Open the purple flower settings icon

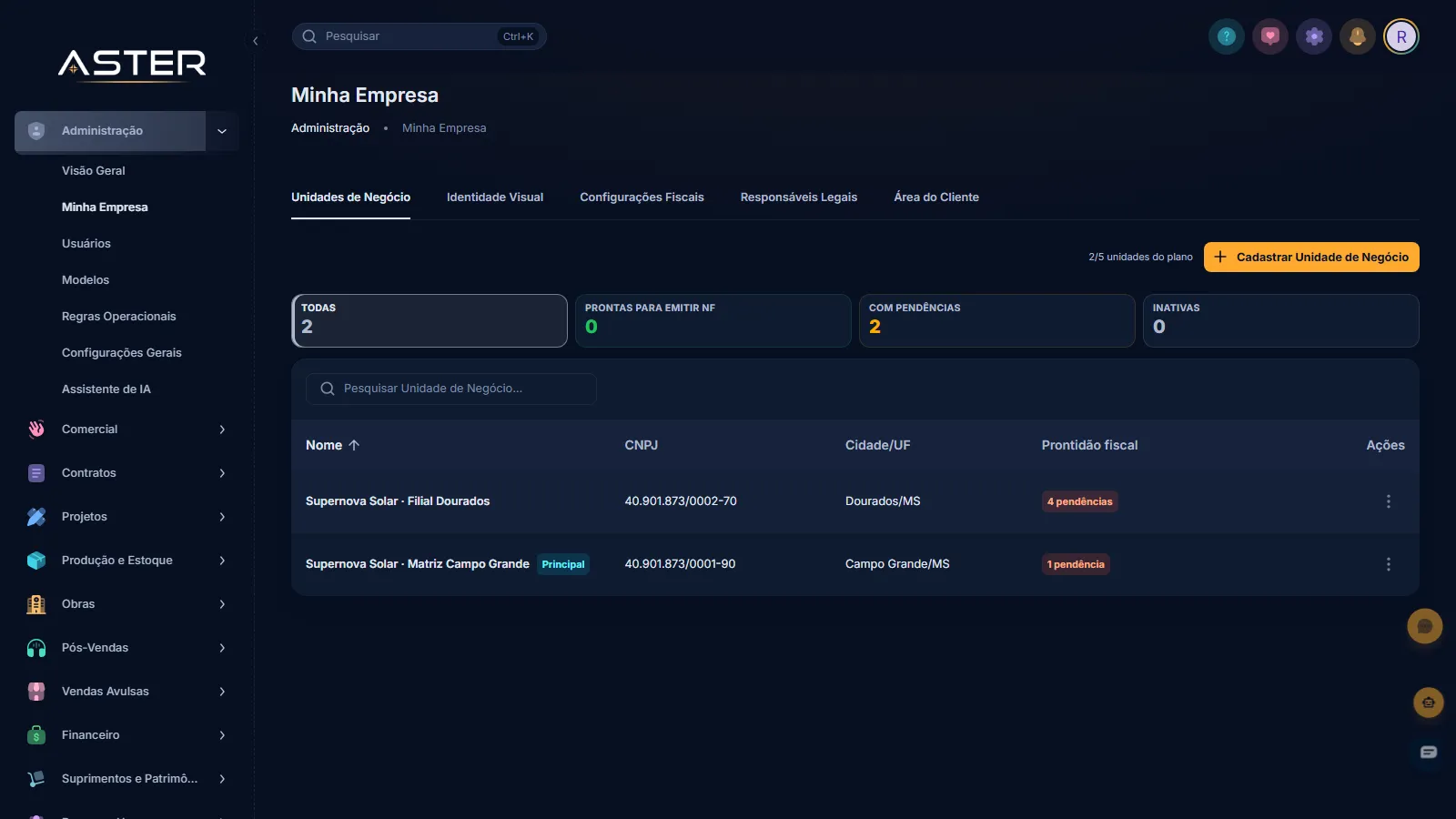[x=1313, y=36]
